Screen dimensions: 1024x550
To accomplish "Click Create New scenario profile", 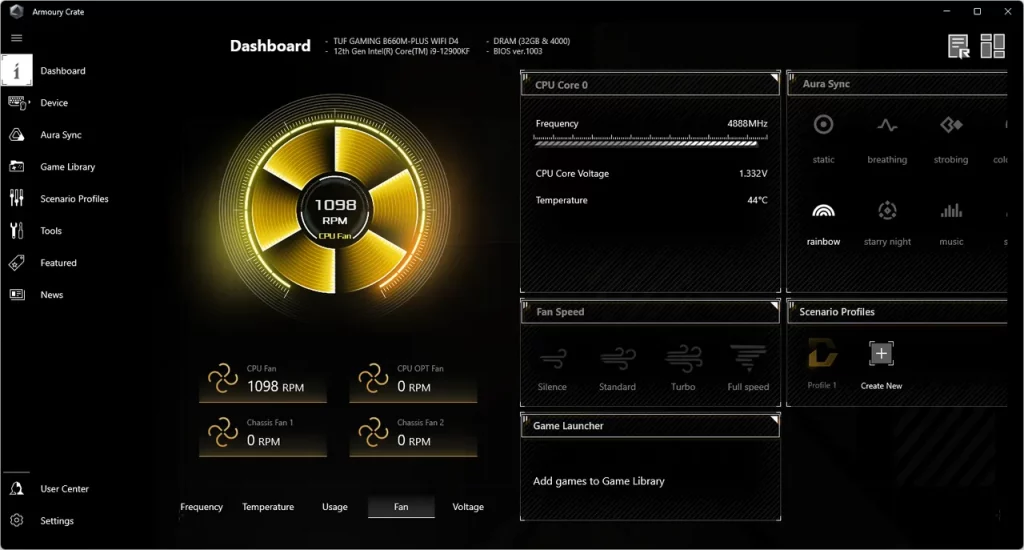I will coord(881,364).
